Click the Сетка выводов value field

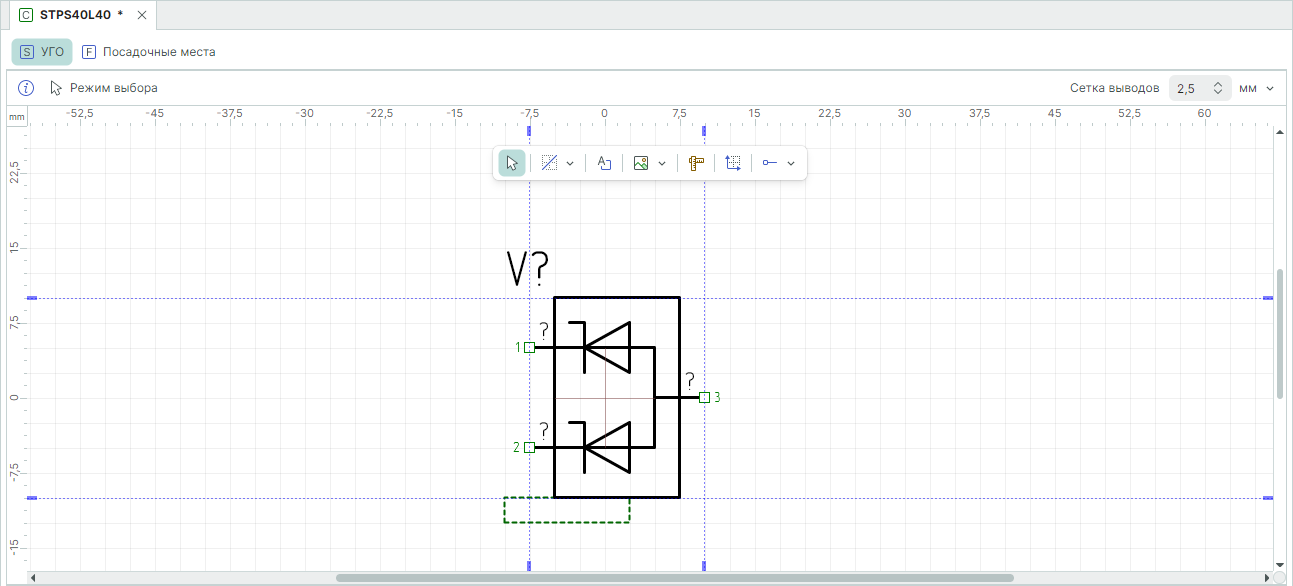pos(1188,88)
